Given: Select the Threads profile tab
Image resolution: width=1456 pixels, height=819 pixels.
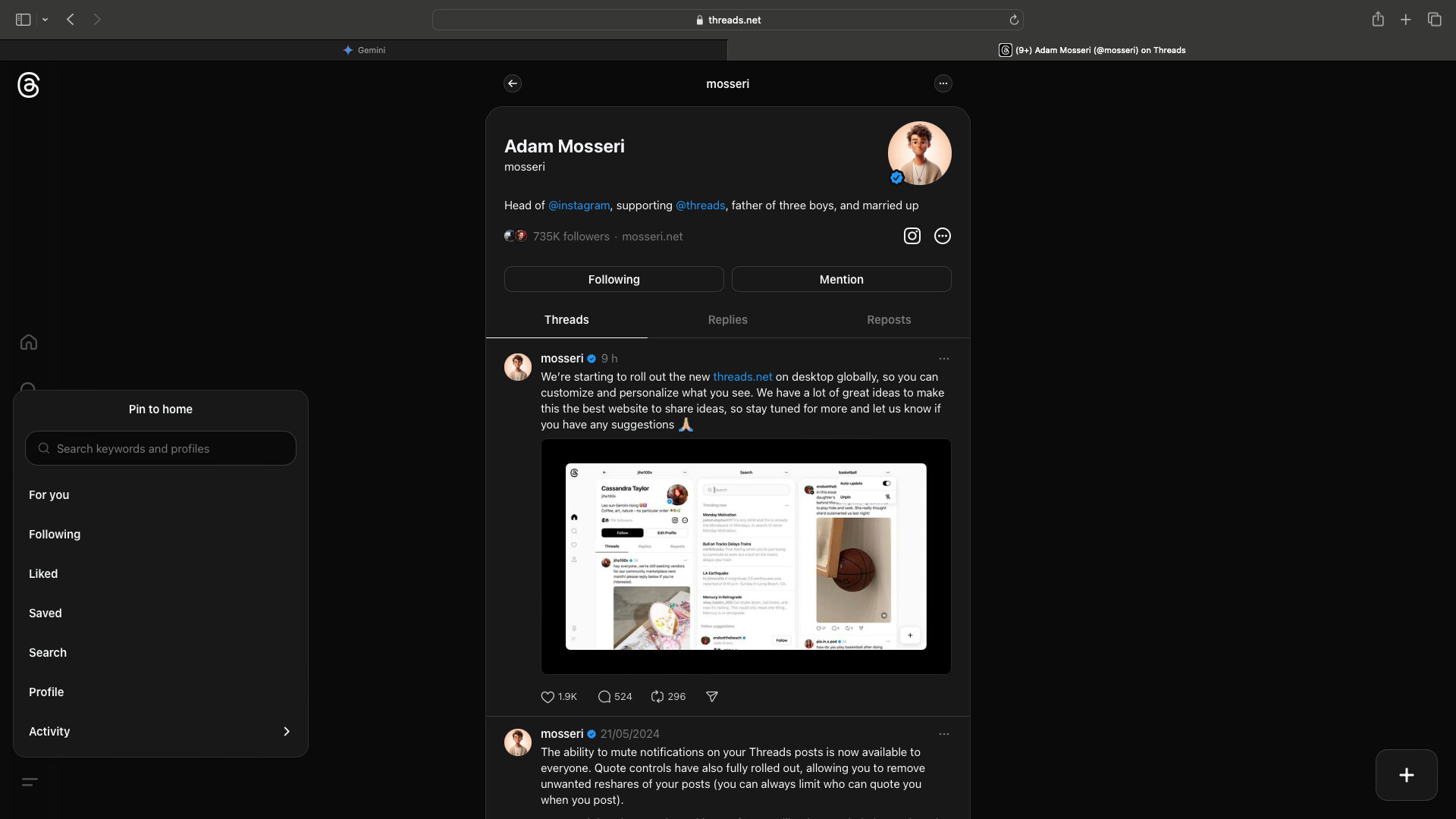Looking at the screenshot, I should point(566,320).
